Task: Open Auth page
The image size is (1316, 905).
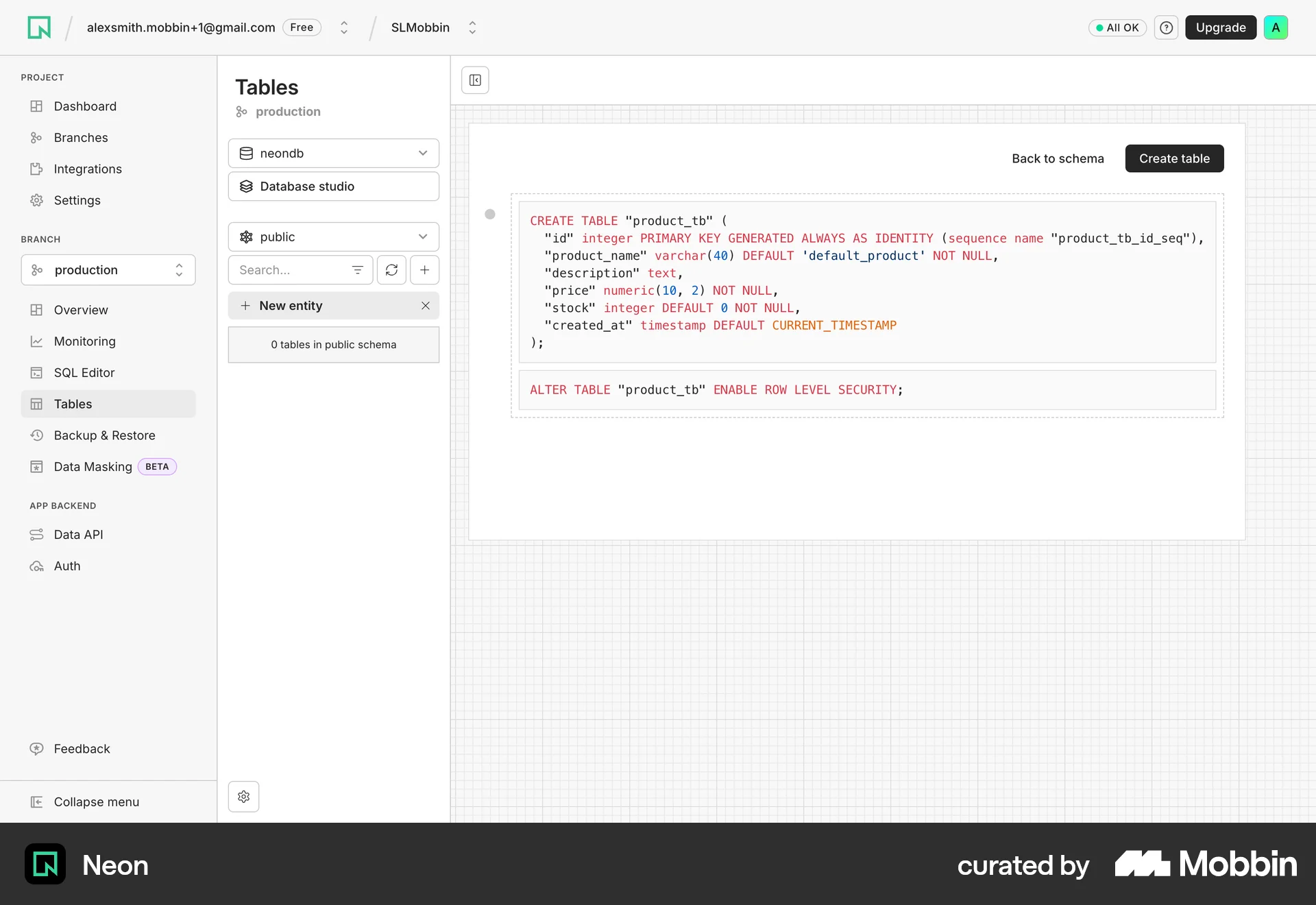Action: 108,566
